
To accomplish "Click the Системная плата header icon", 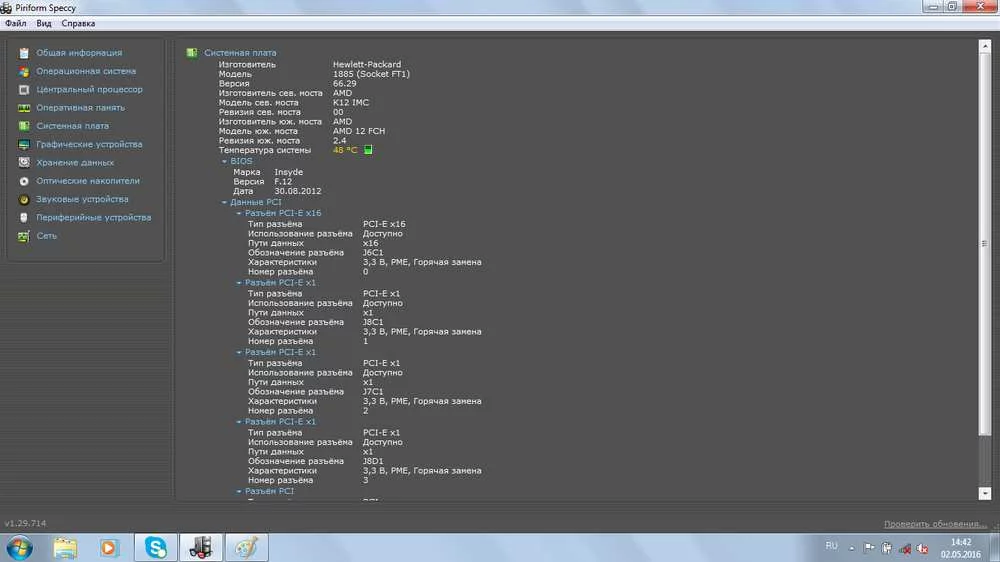I will pos(191,52).
